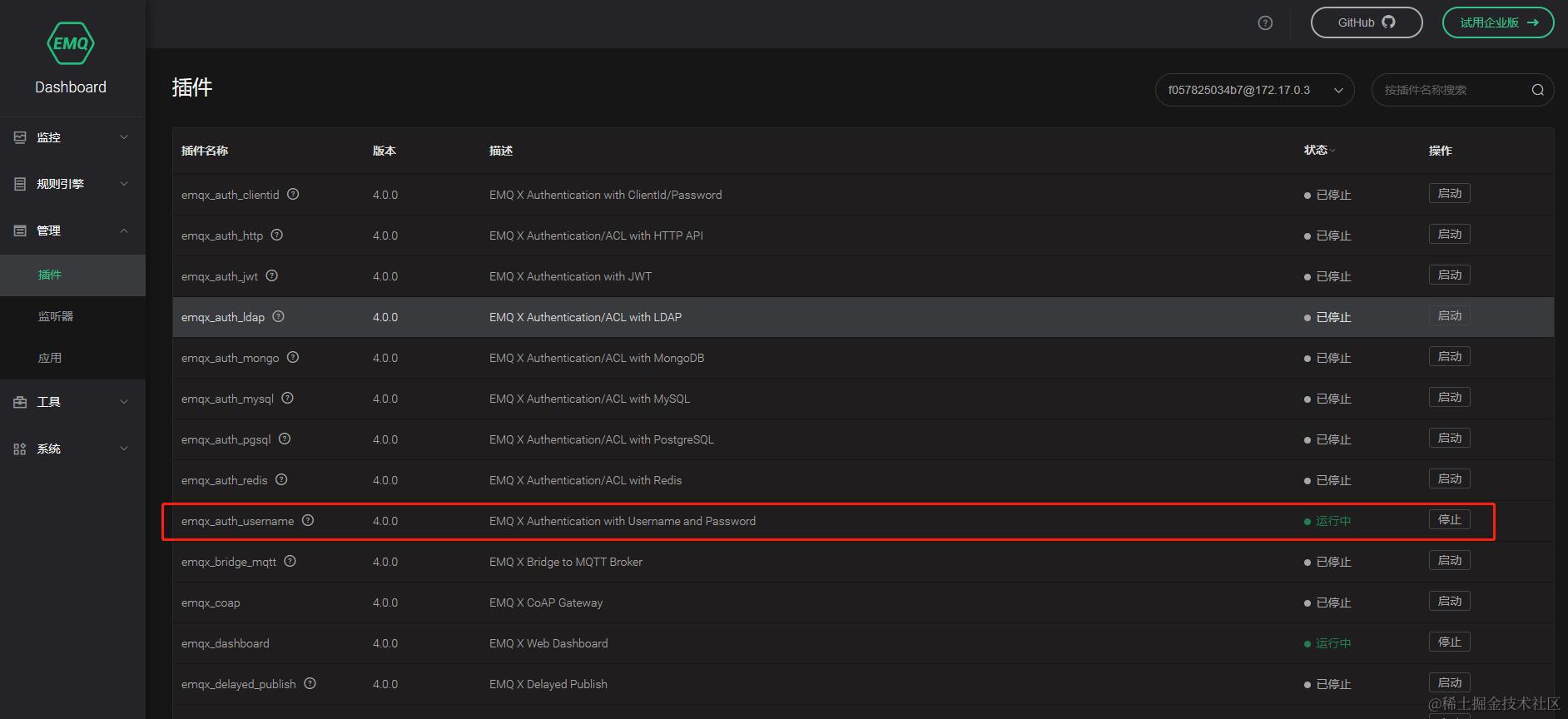The image size is (1568, 719).
Task: Click the emqx_dashboard plugin name
Action: click(x=226, y=643)
